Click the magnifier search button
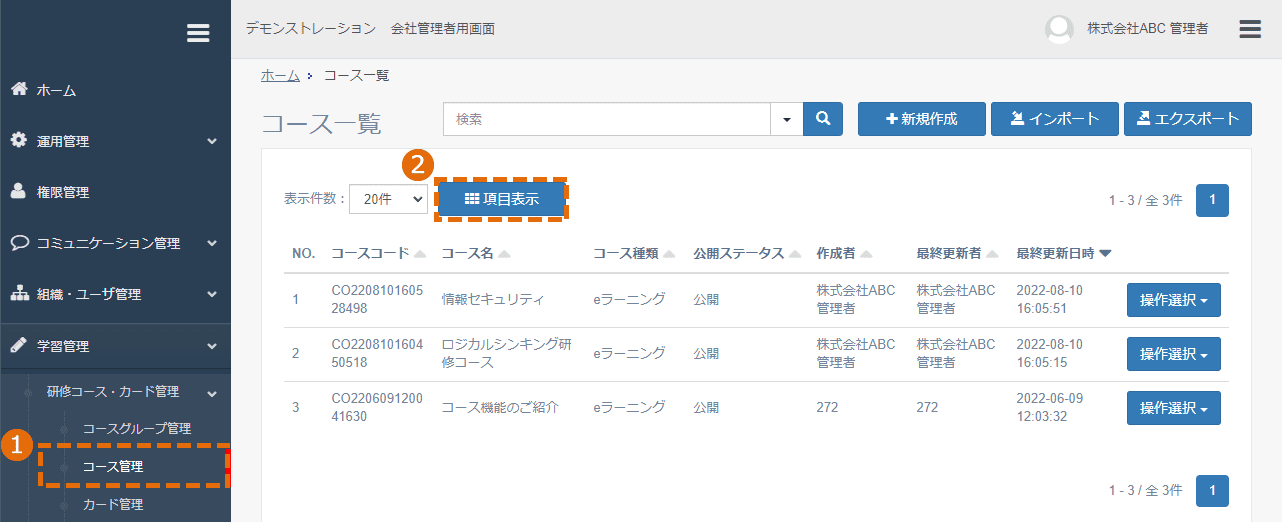The width and height of the screenshot is (1282, 522). (823, 119)
